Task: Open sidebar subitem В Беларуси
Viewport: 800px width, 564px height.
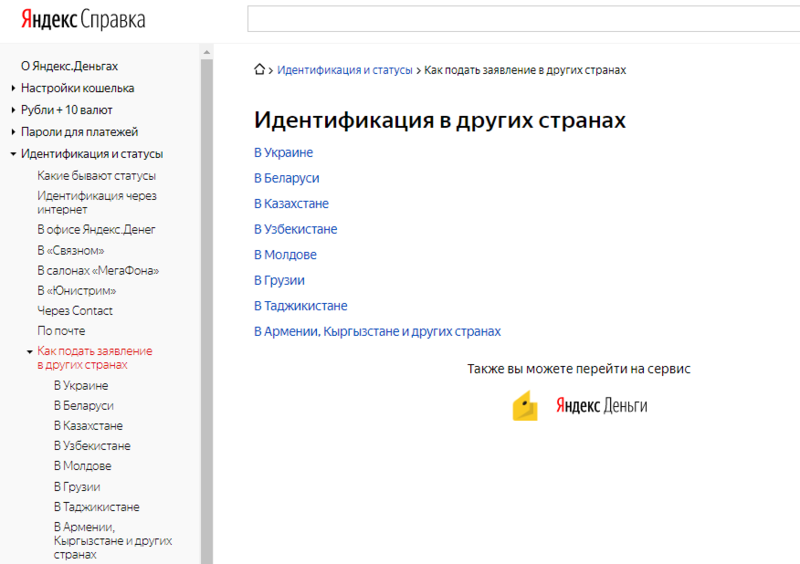Action: point(84,406)
